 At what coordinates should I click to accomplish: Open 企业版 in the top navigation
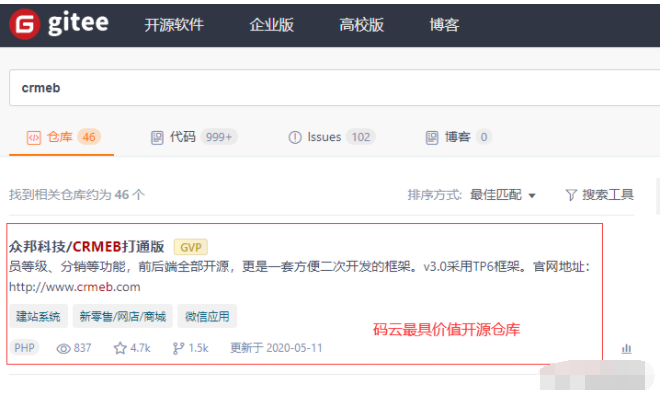[271, 26]
